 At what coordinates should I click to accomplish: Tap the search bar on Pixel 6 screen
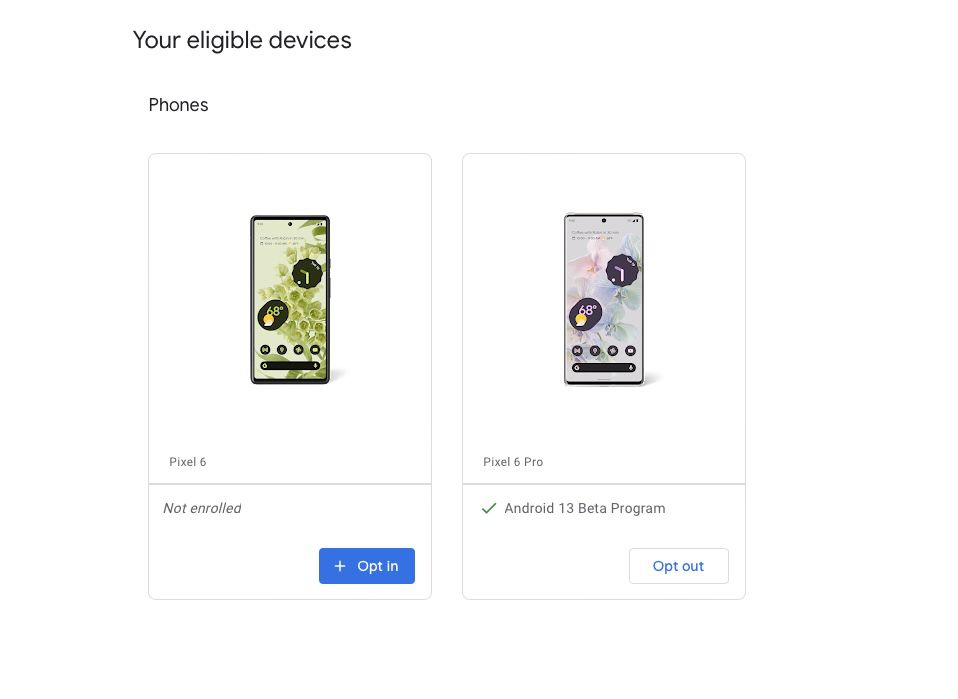point(290,366)
